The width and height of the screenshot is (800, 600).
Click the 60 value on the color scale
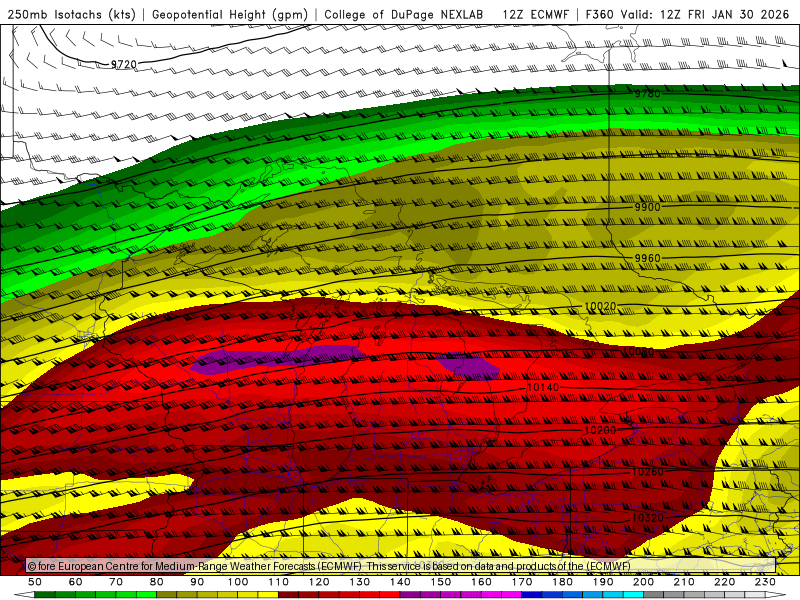[x=76, y=582]
